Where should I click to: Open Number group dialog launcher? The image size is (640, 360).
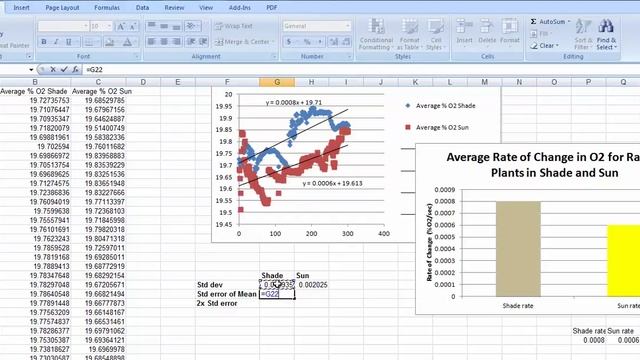pyautogui.click(x=349, y=56)
